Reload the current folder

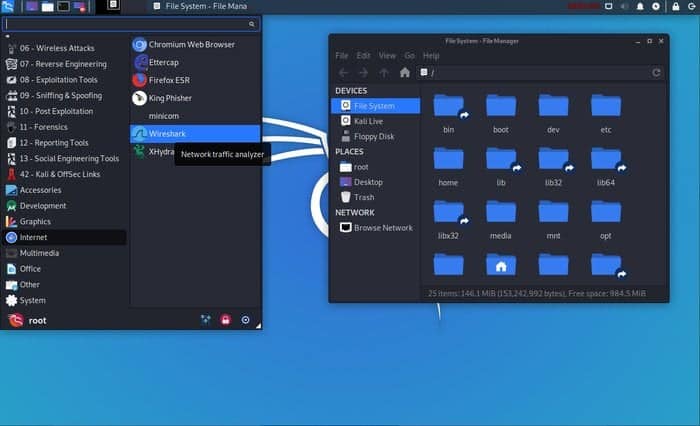click(656, 73)
